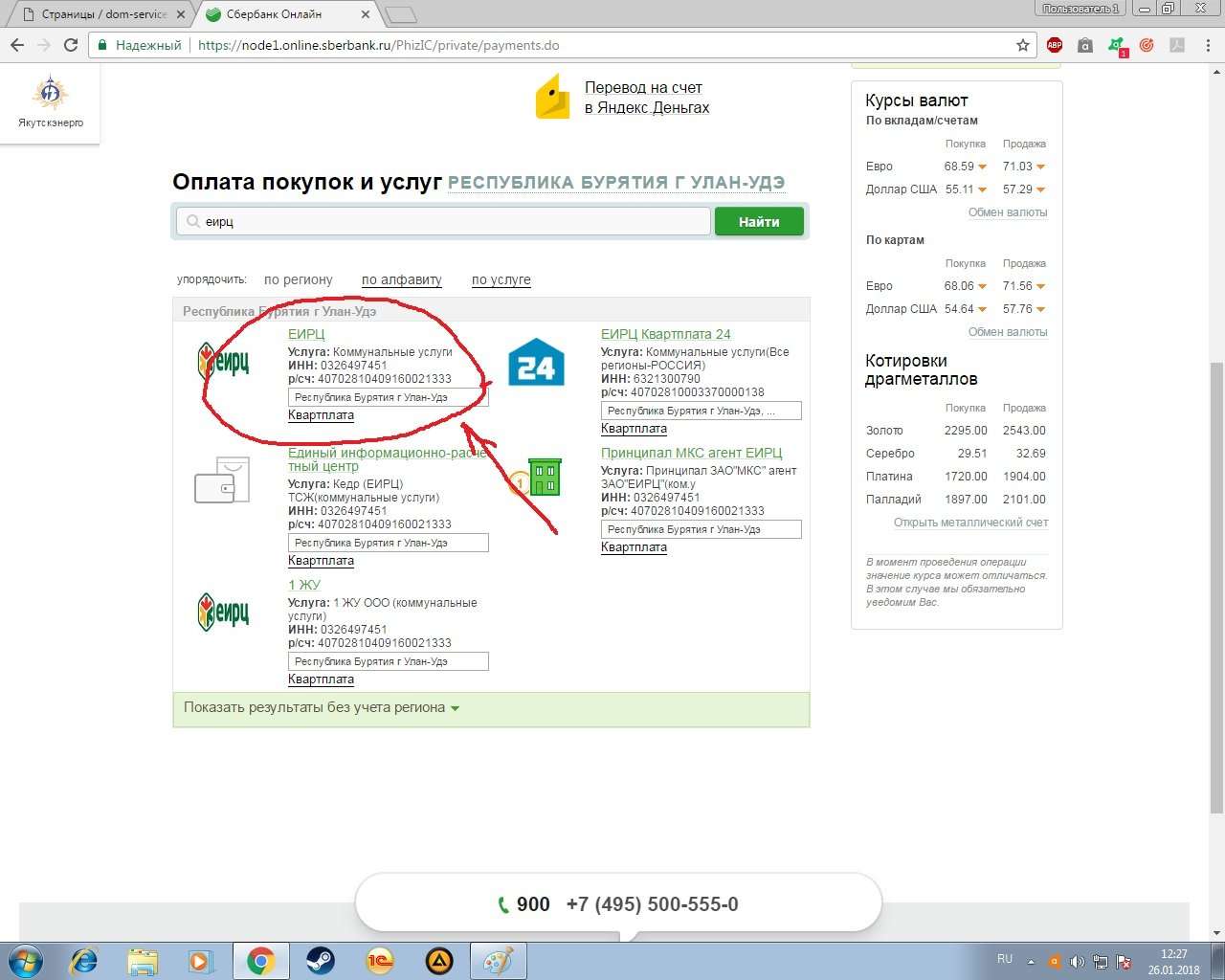This screenshot has width=1225, height=980.
Task: Click Квартплата under Принципал МКС агент
Action: coord(634,547)
